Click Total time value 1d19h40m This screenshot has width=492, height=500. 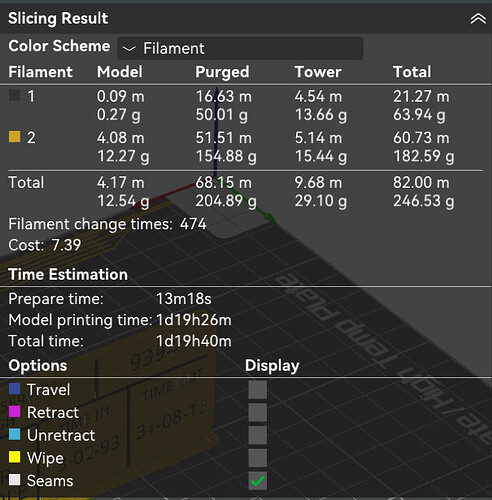pos(194,341)
